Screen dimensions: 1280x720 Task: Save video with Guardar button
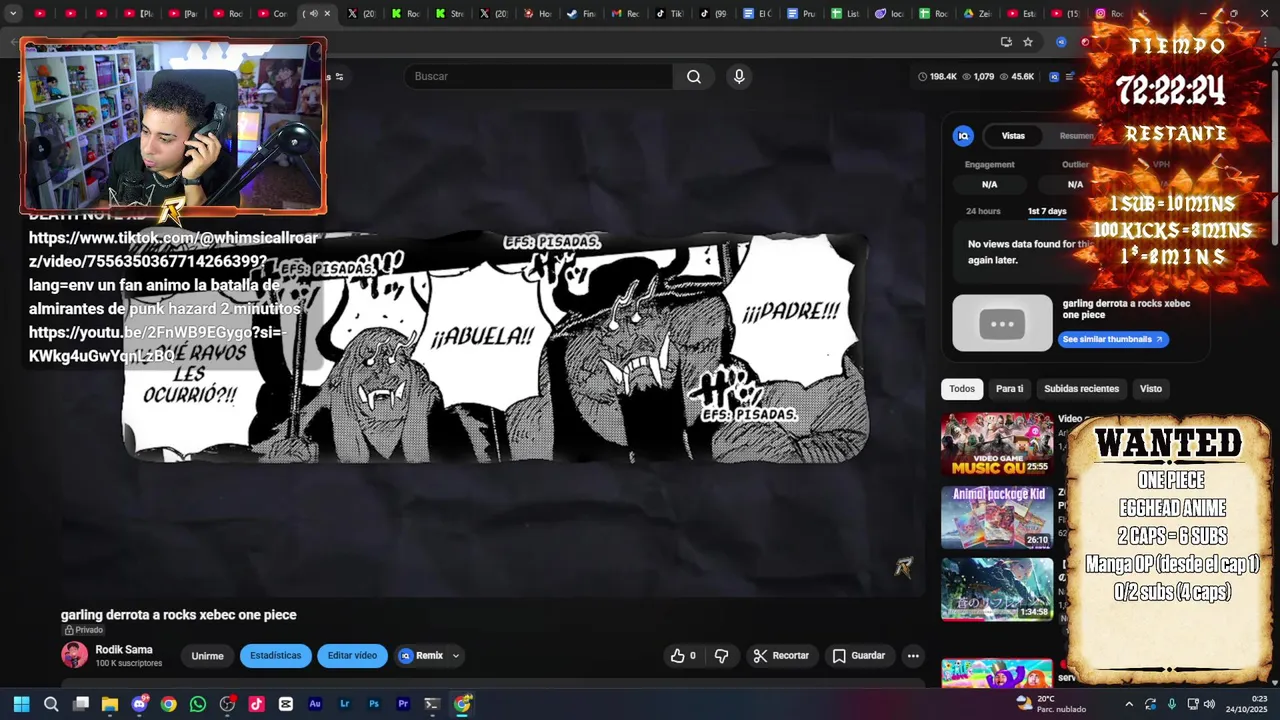click(859, 656)
